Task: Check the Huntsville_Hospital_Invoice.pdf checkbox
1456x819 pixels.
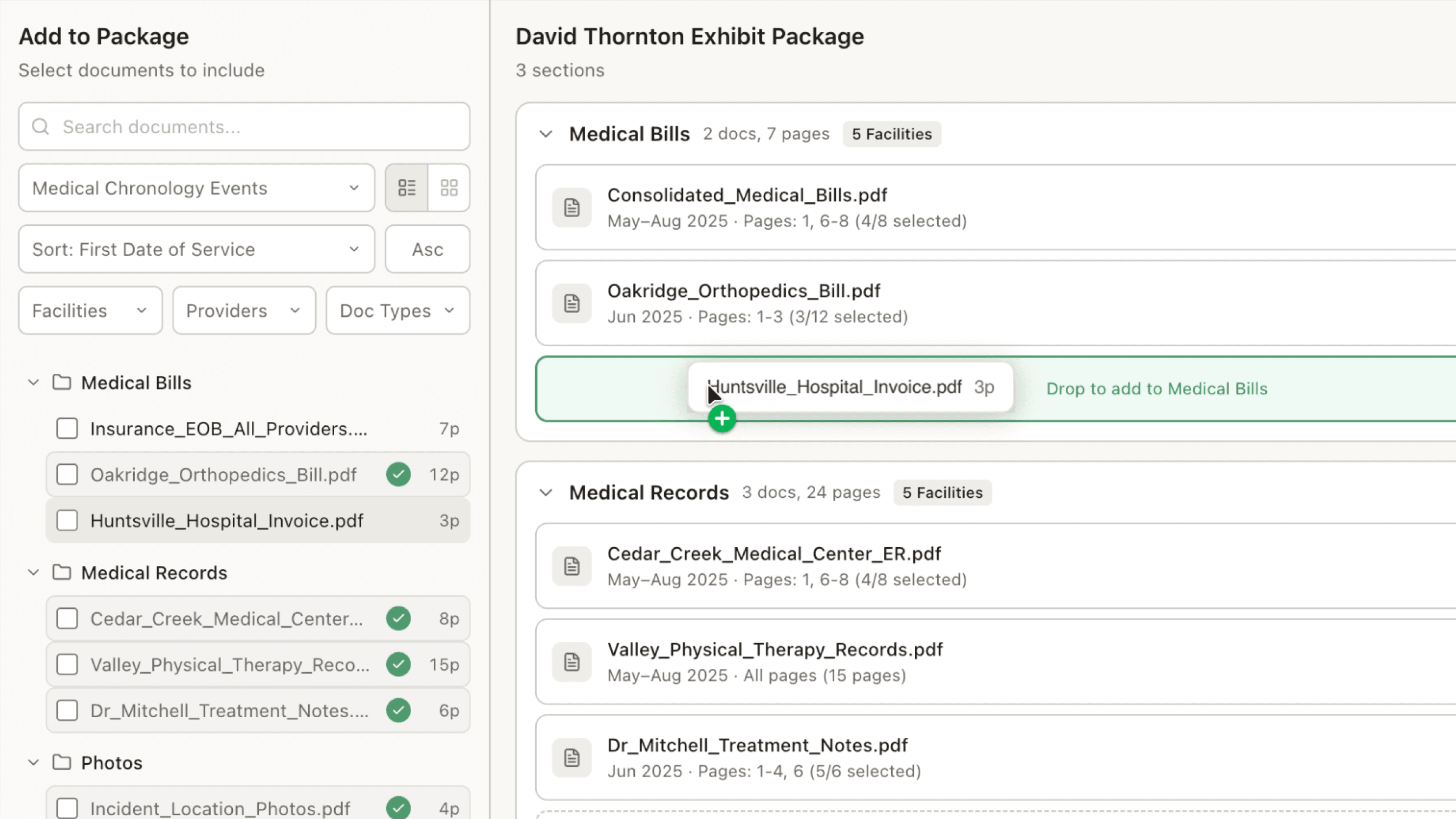Action: pos(67,520)
